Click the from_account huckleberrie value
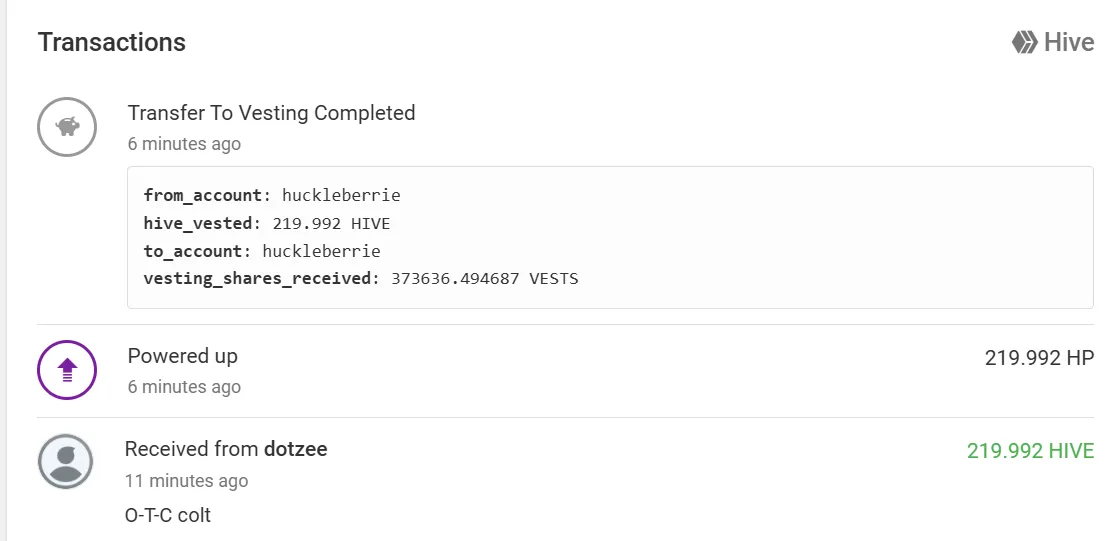The width and height of the screenshot is (1117, 541). point(341,195)
